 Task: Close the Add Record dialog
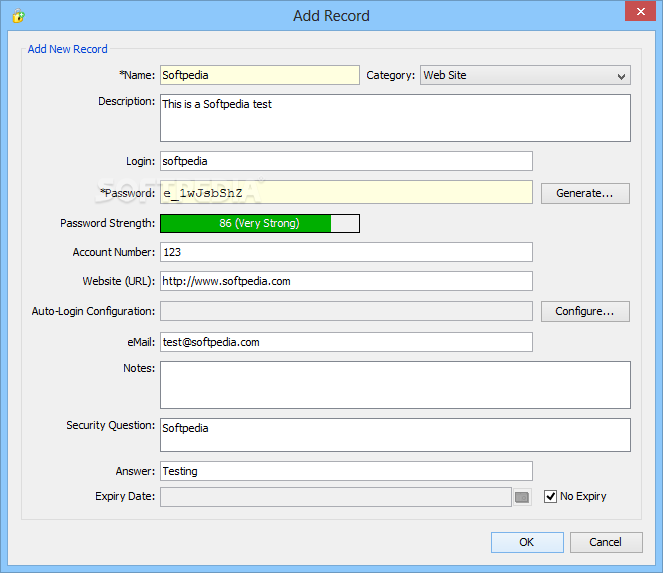pos(640,11)
